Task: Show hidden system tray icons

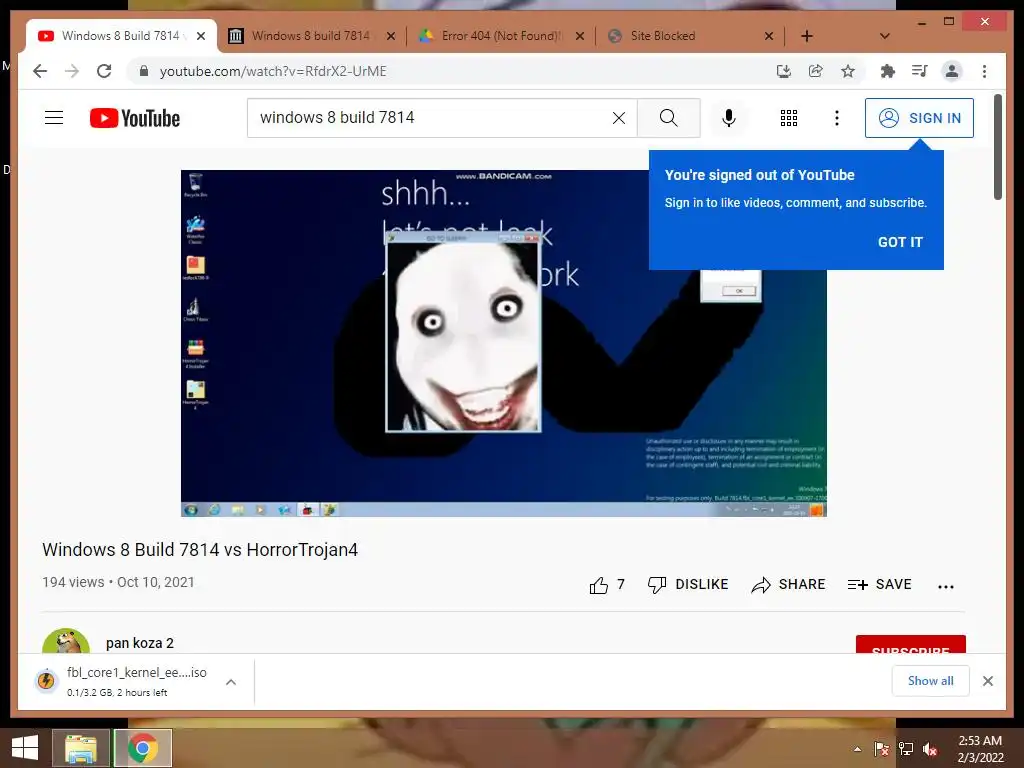Action: [x=857, y=749]
